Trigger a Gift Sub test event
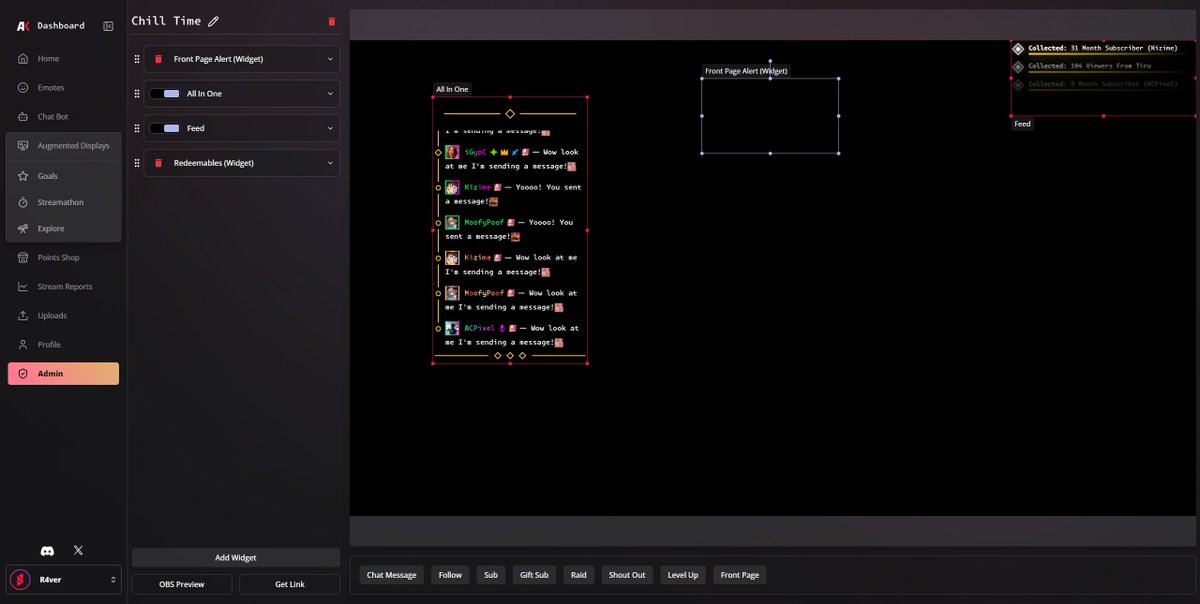 pos(534,575)
